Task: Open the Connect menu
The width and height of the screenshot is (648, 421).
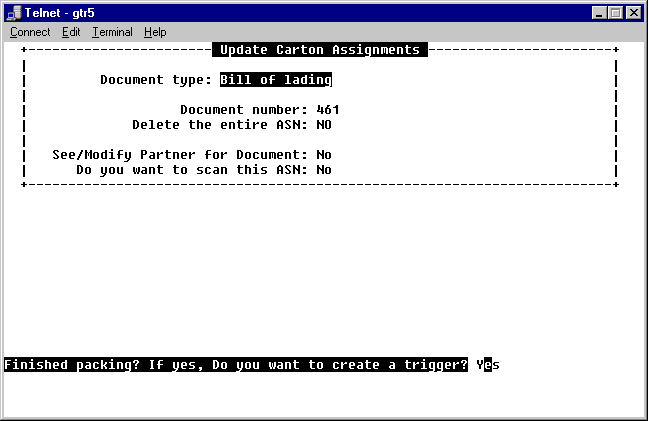Action: point(30,32)
